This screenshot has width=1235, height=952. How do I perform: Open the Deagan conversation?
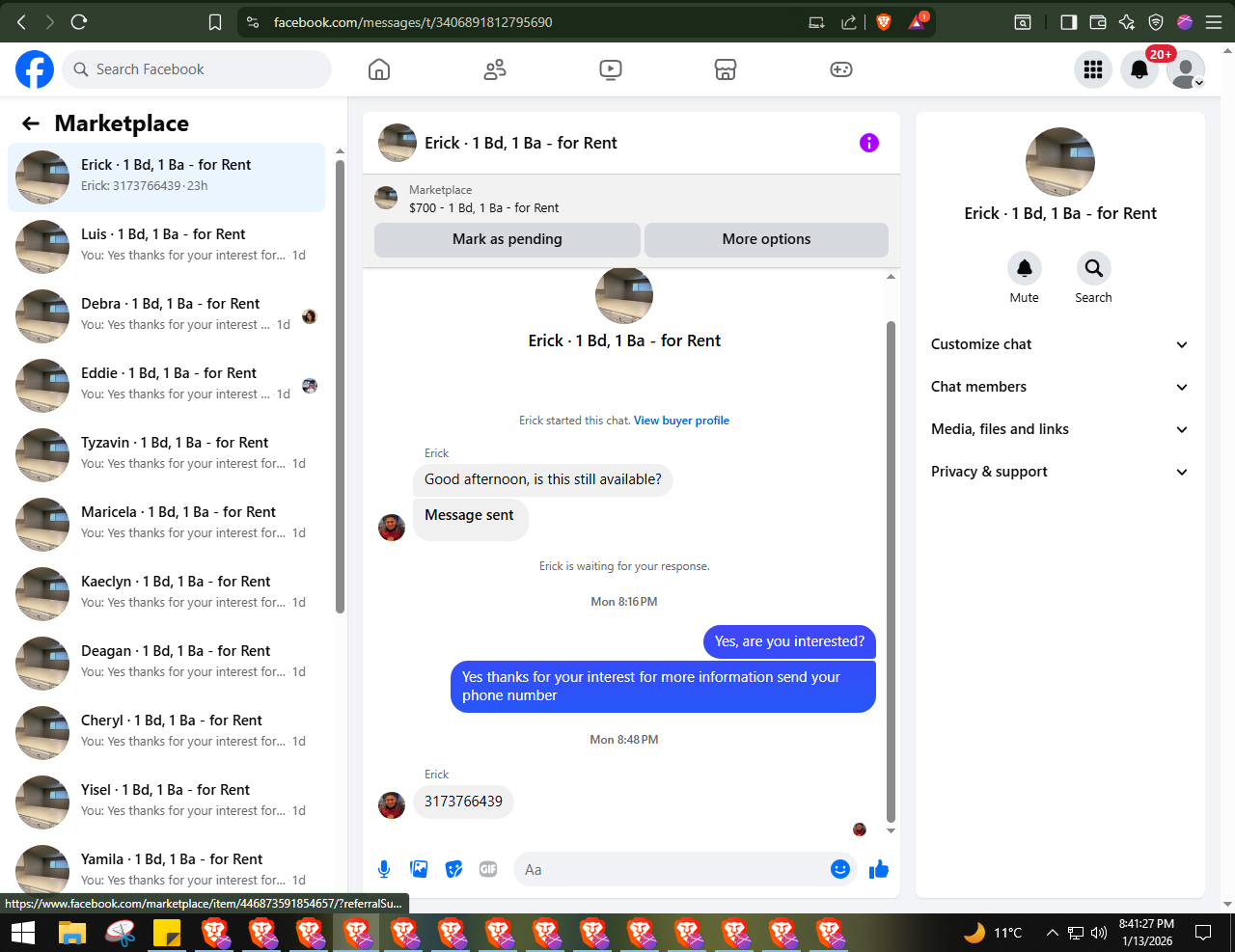pos(166,664)
